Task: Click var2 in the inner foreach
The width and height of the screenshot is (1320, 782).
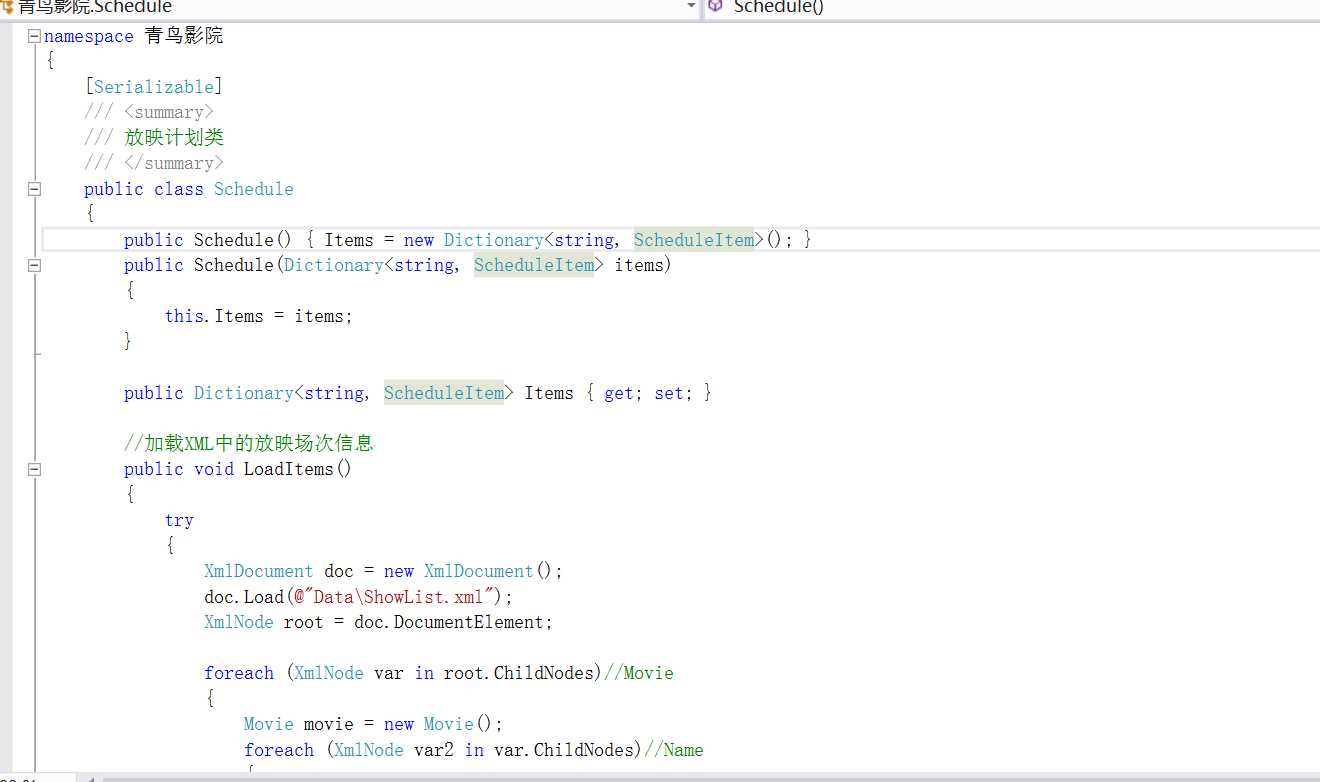Action: click(434, 750)
